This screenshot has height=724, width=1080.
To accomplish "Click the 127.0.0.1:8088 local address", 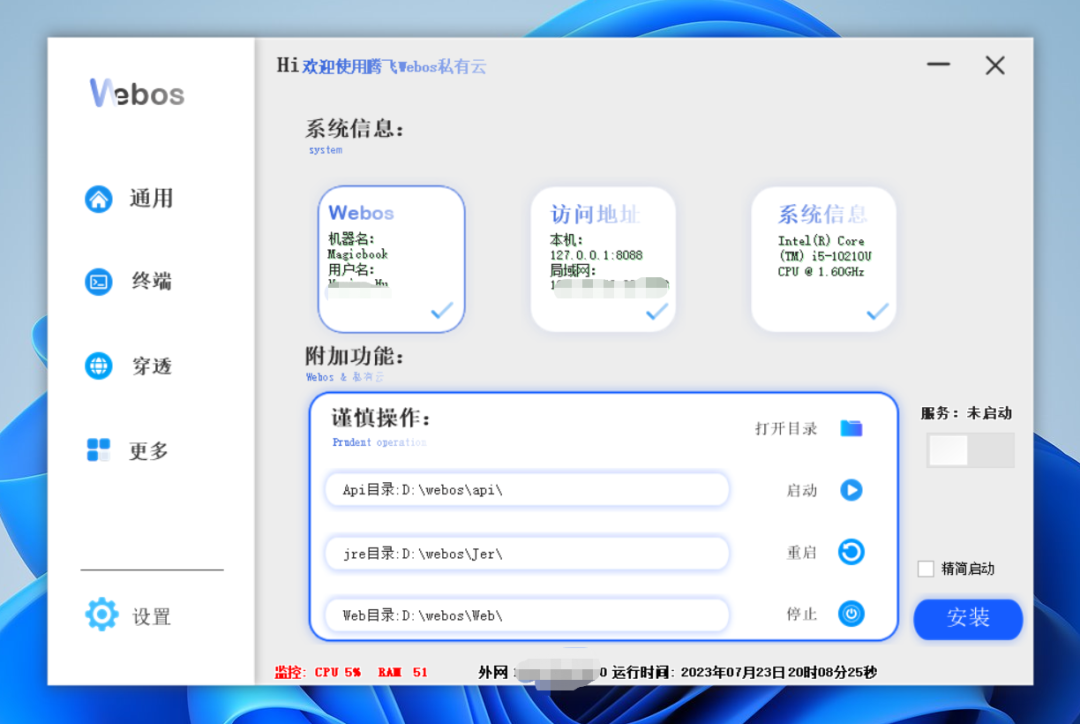I will click(x=596, y=255).
